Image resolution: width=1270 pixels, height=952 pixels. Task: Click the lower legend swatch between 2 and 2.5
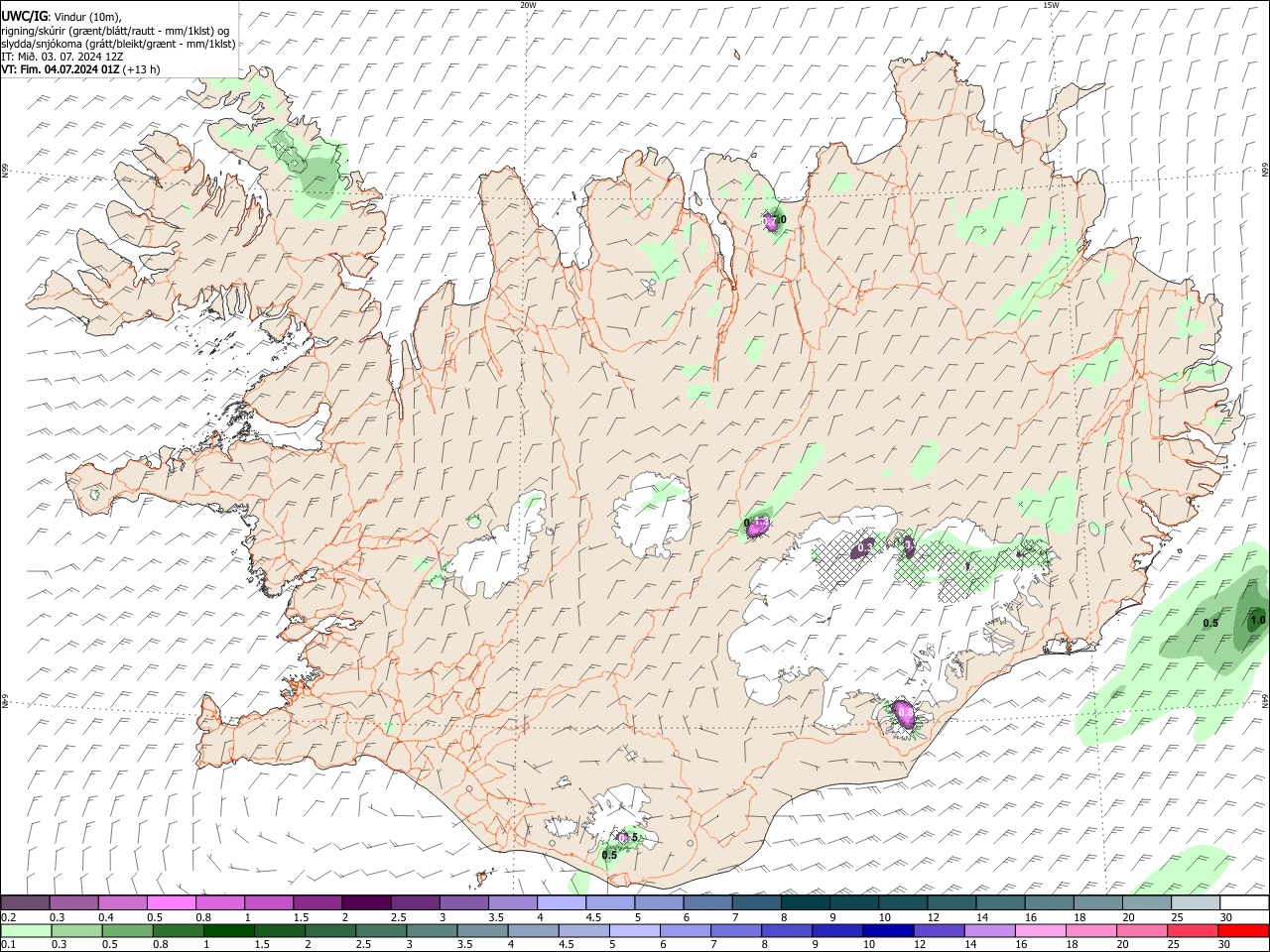pos(329,930)
